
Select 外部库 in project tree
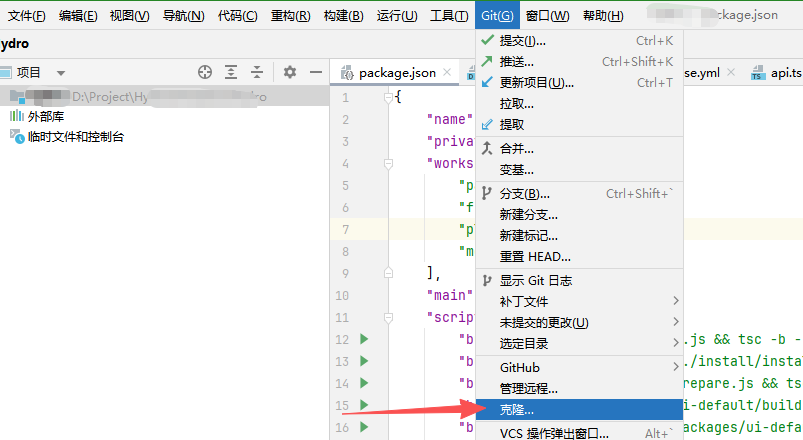[46, 116]
